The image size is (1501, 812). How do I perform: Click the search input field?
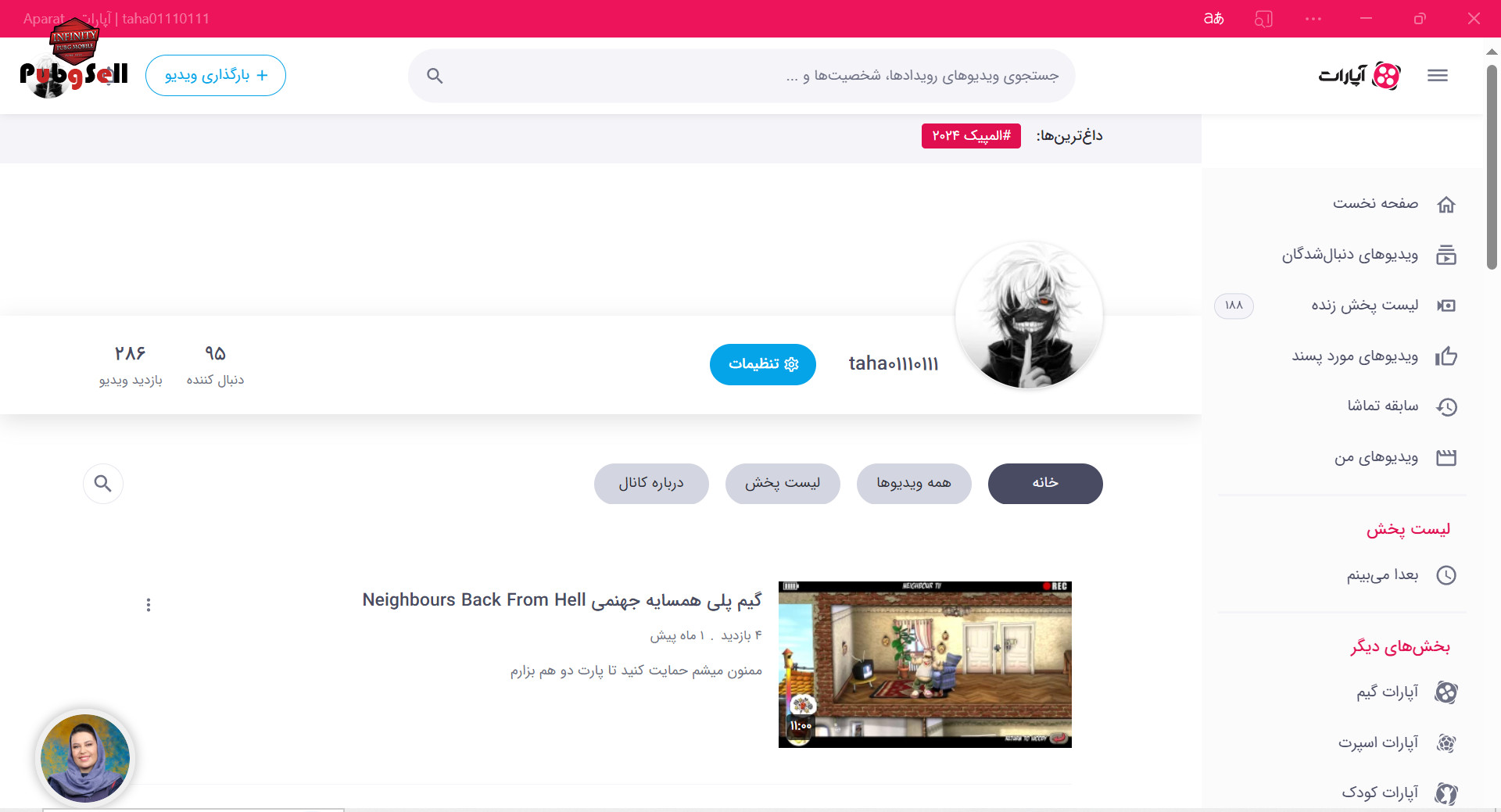742,76
